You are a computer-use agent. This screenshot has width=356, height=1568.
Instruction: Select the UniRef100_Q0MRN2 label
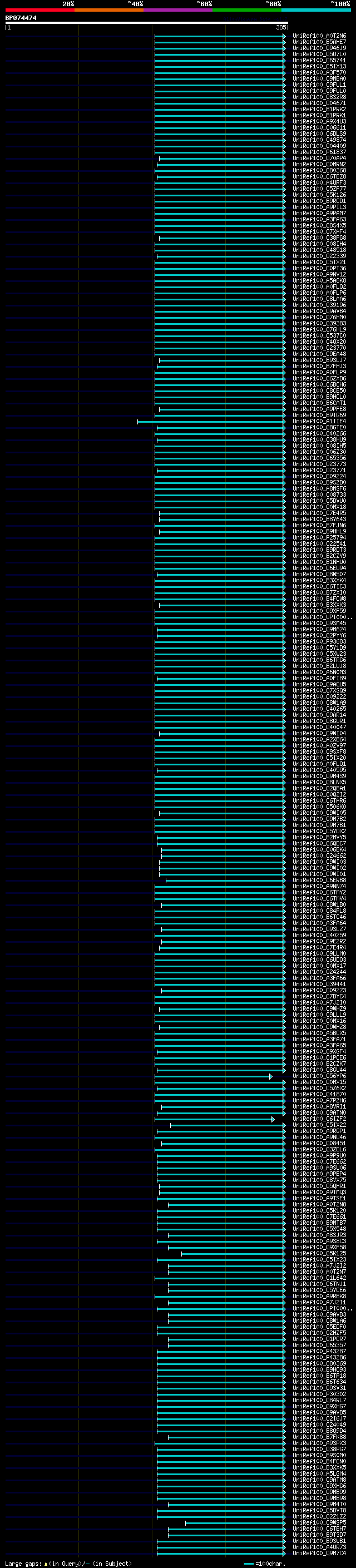[x=319, y=164]
